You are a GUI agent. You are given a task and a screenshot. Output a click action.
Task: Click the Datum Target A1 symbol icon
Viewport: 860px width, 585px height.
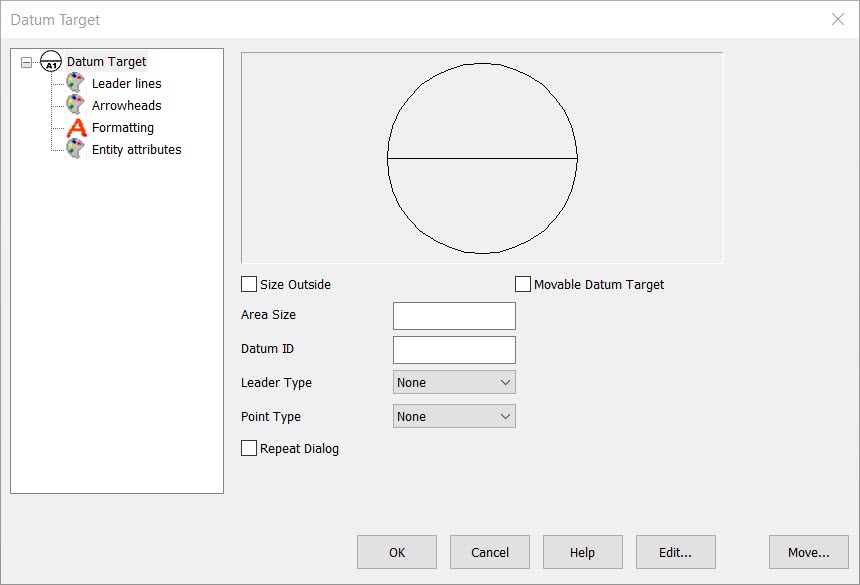(x=48, y=61)
